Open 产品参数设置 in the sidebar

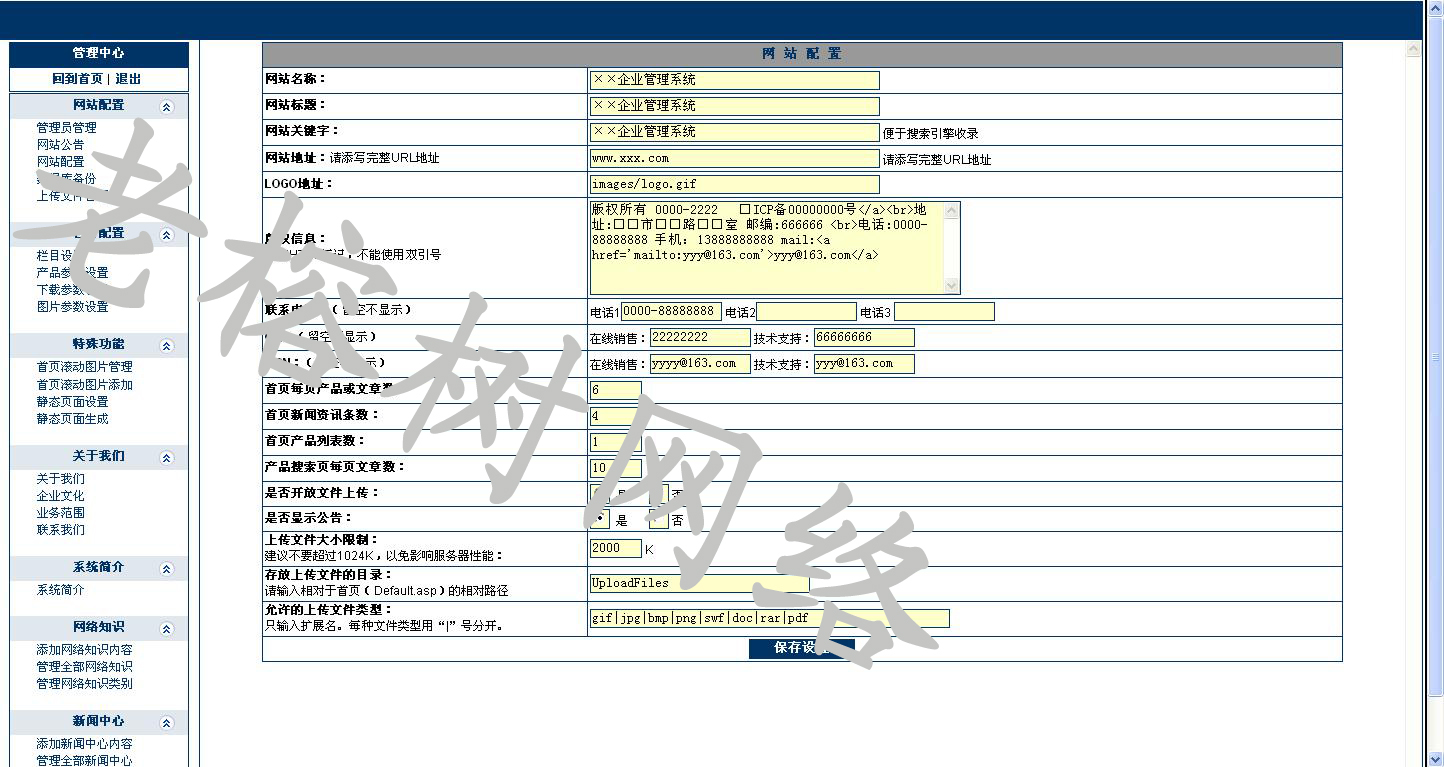(72, 273)
